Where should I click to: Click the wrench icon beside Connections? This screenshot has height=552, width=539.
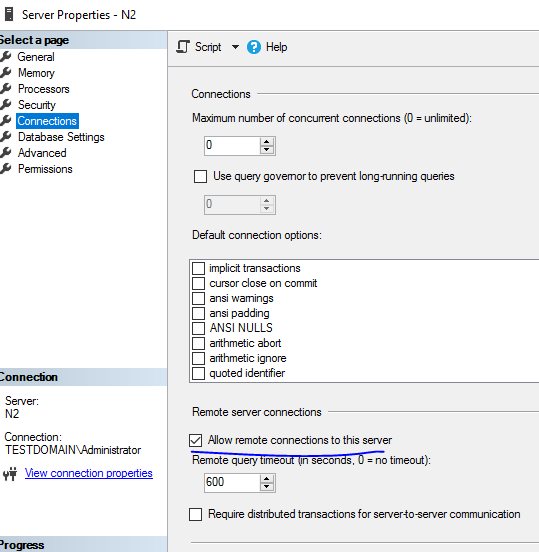[x=6, y=121]
